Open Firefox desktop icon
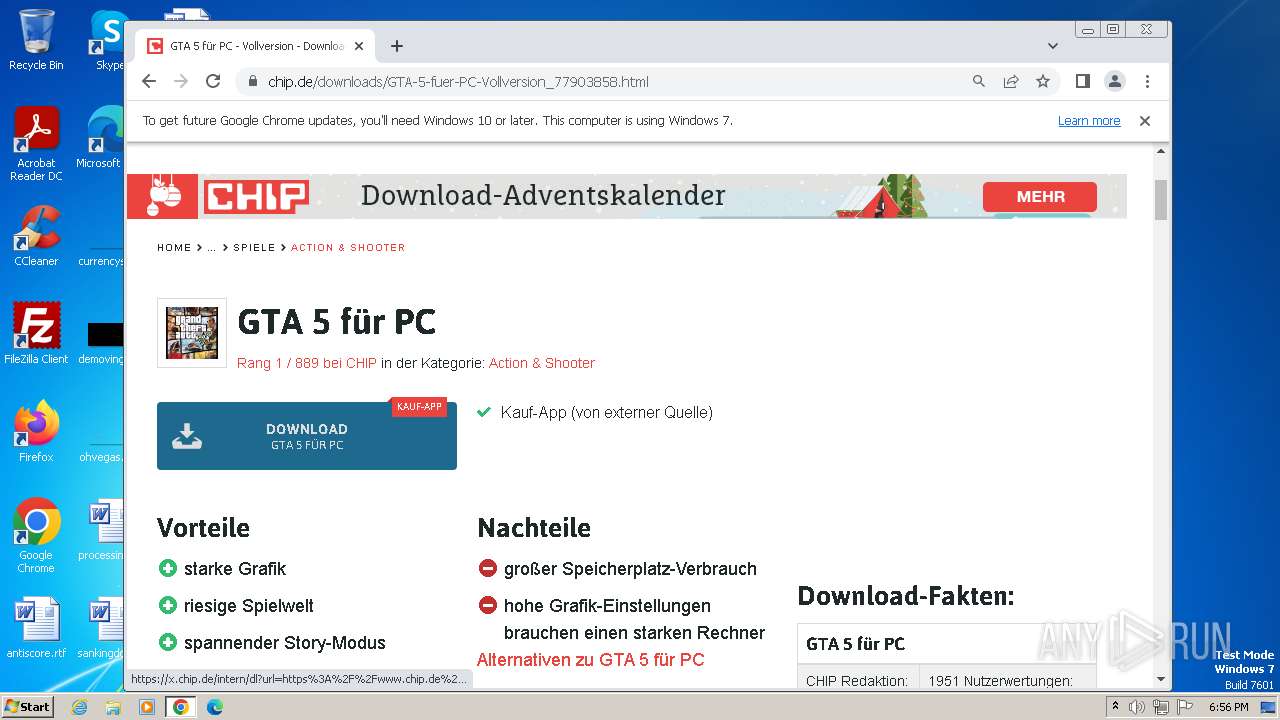The width and height of the screenshot is (1280, 720). (x=36, y=431)
